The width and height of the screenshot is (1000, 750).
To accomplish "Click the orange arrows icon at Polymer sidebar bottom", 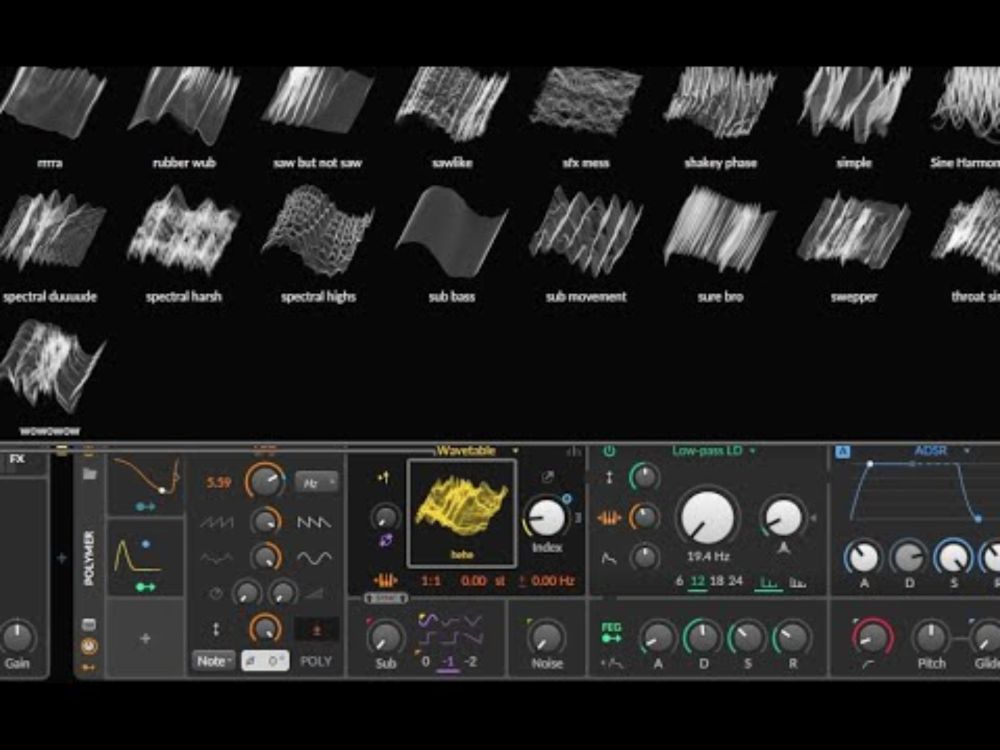I will pos(89,668).
